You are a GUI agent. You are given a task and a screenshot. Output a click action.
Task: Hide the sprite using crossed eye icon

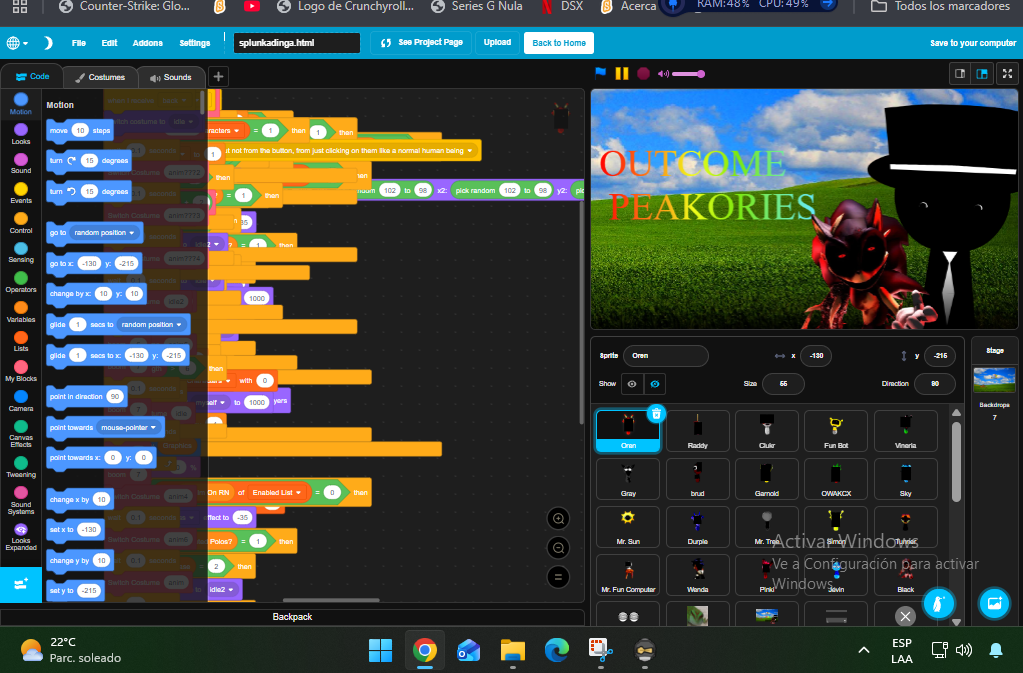coord(654,384)
